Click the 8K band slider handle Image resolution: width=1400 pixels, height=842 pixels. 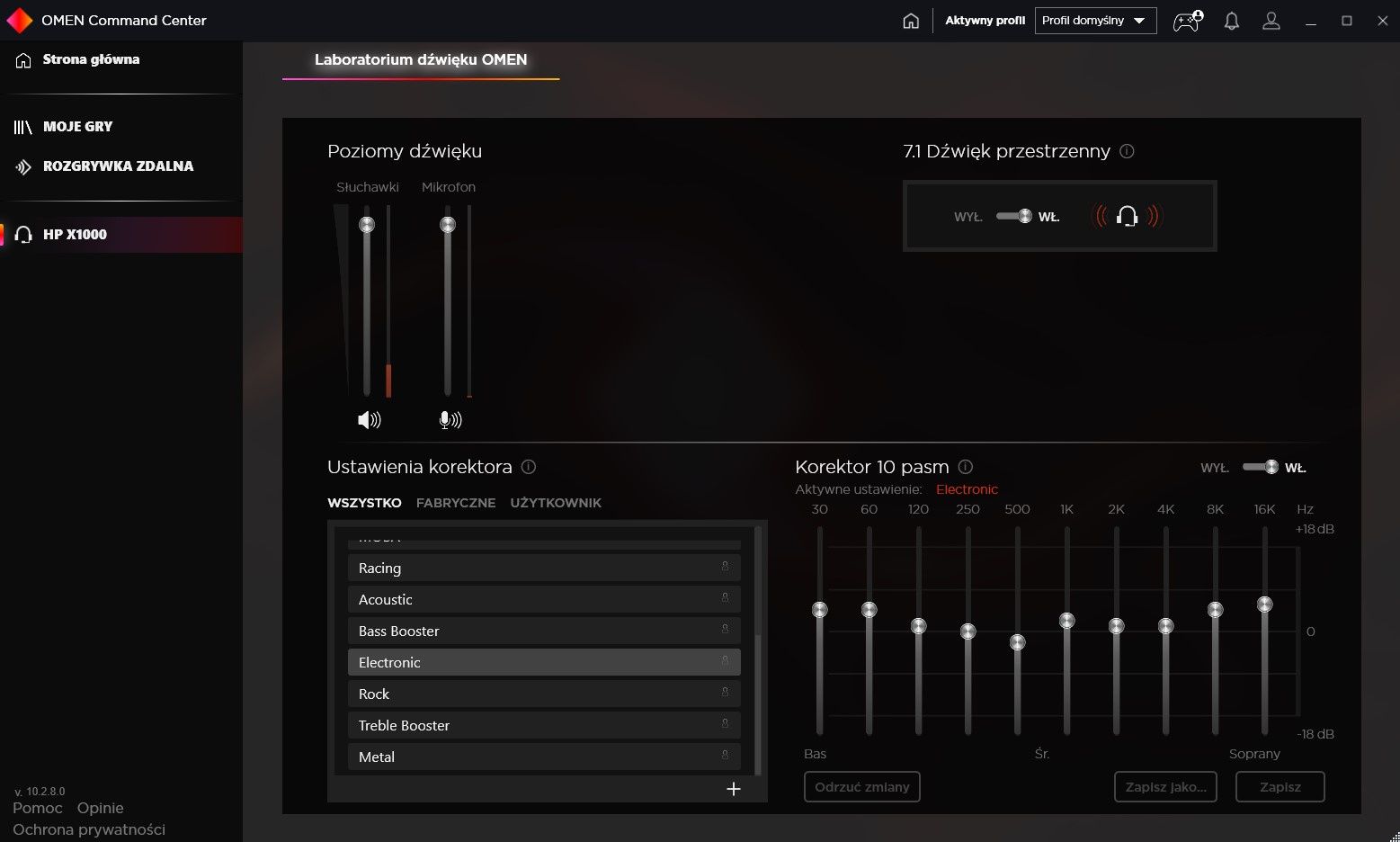[1216, 610]
